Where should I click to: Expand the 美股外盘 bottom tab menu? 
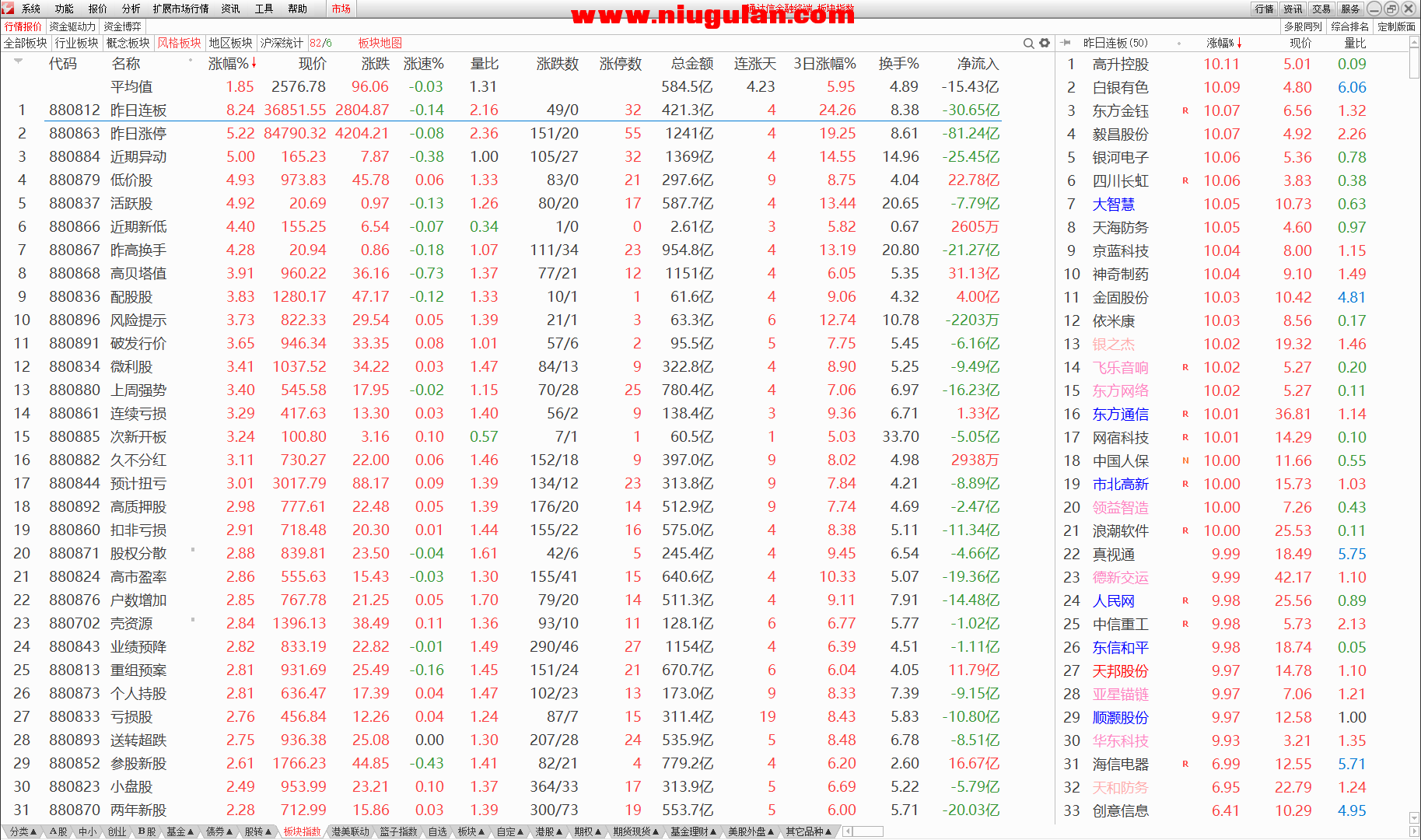(751, 831)
